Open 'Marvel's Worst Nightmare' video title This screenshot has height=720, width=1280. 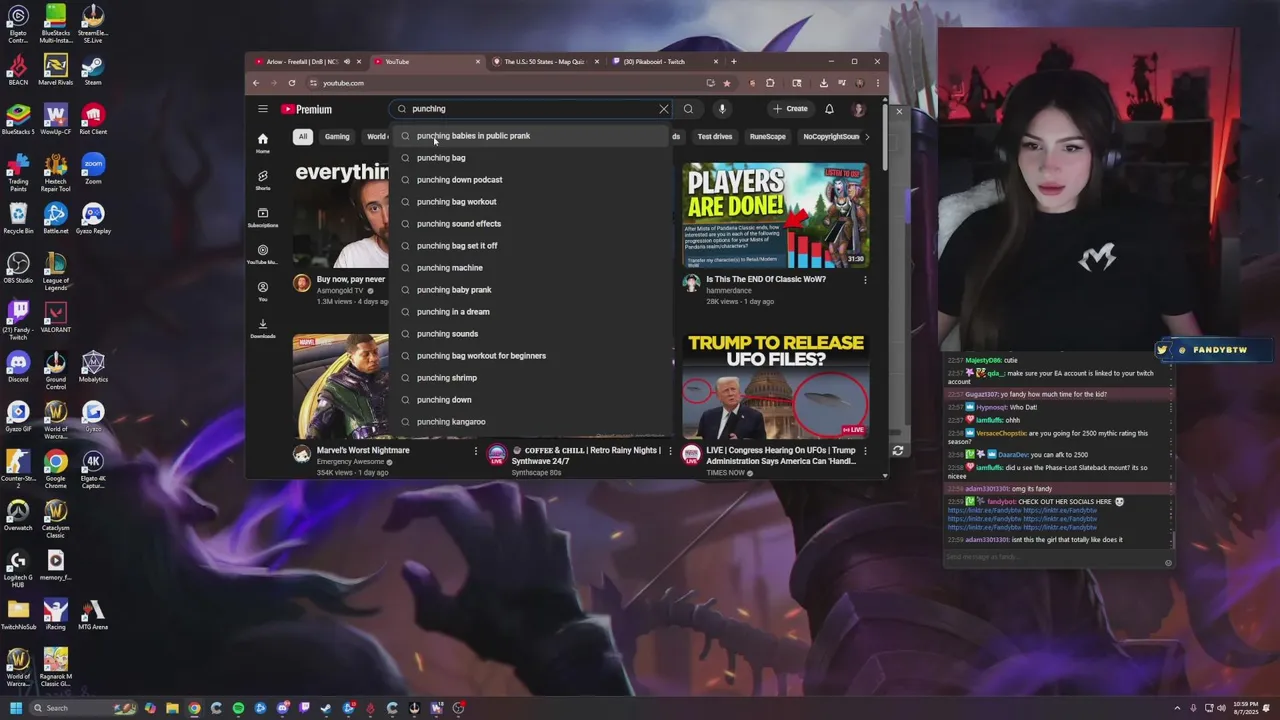(x=362, y=450)
